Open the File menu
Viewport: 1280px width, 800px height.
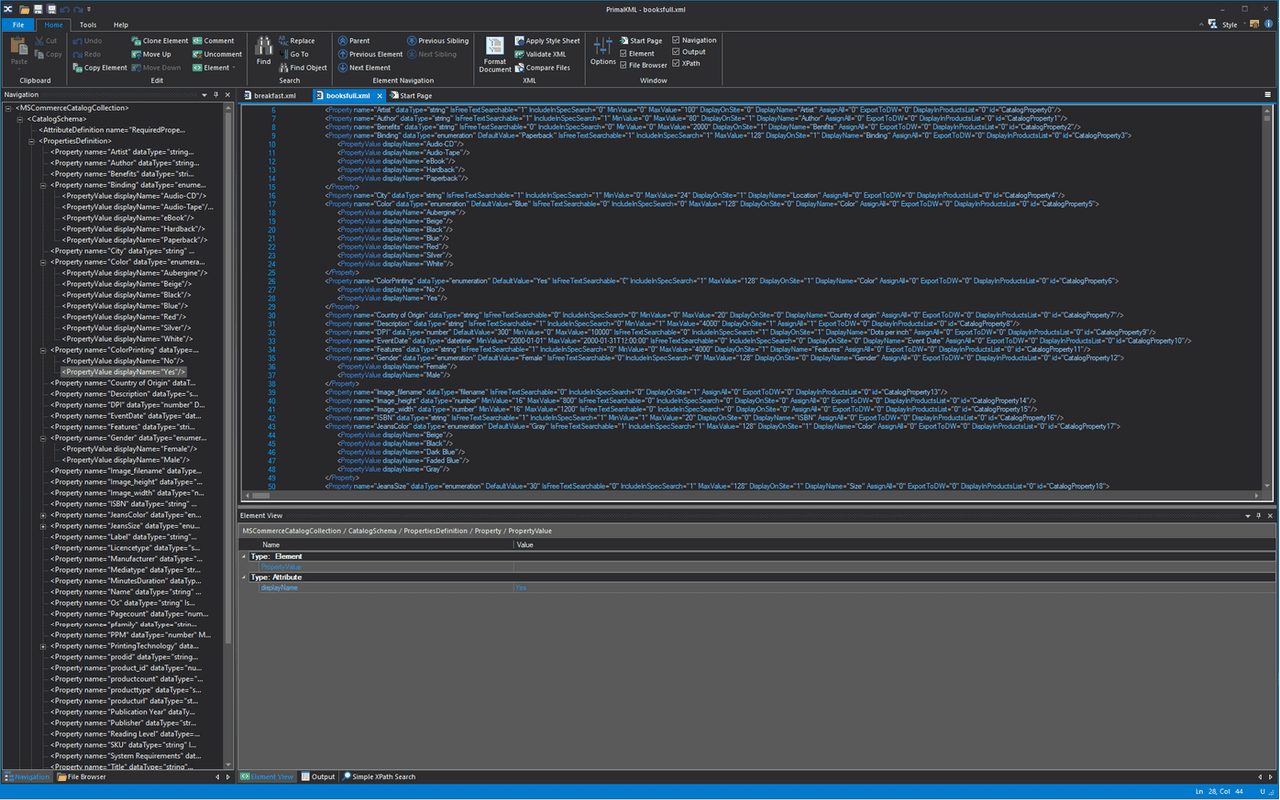[18, 24]
